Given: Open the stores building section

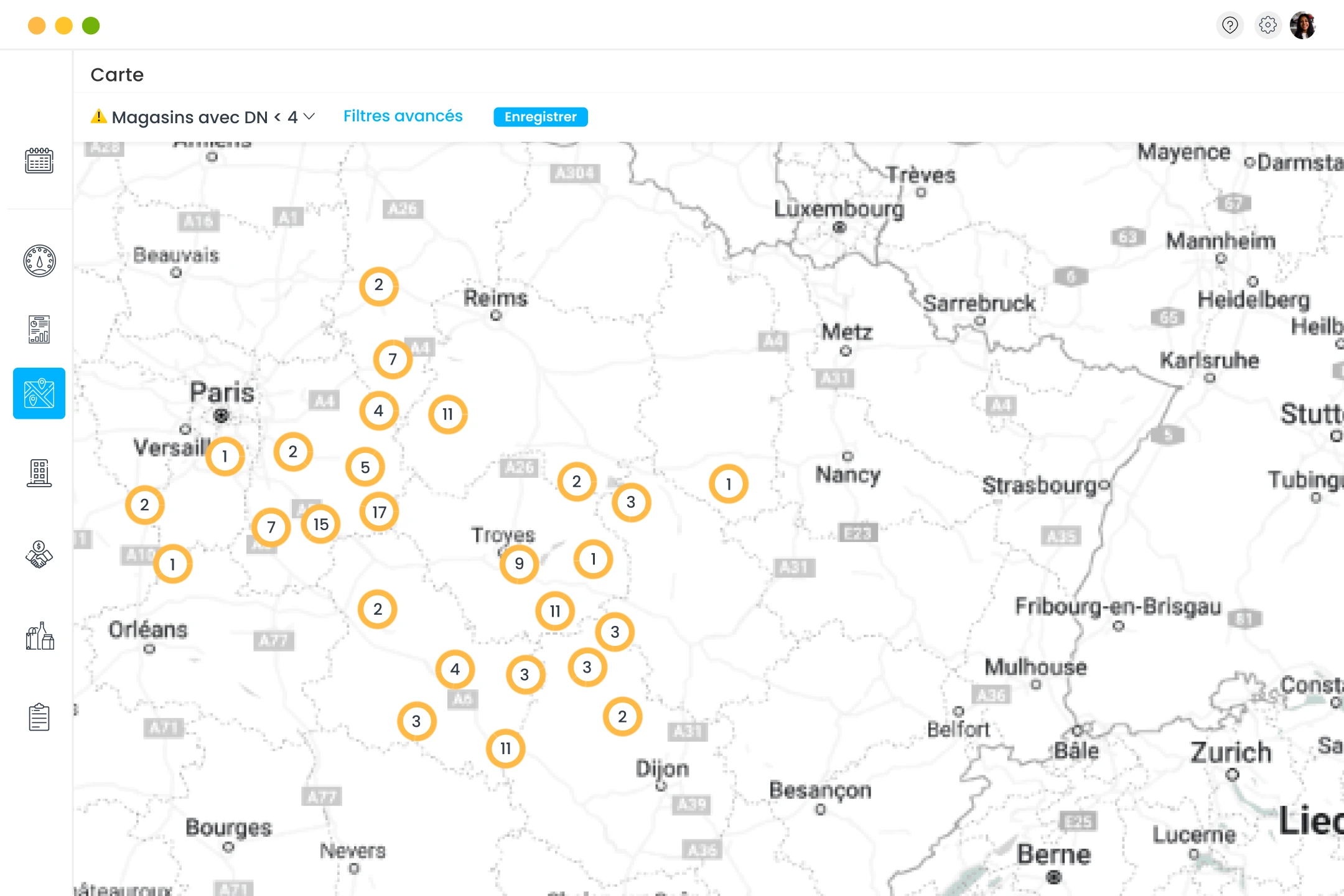Looking at the screenshot, I should pyautogui.click(x=39, y=474).
